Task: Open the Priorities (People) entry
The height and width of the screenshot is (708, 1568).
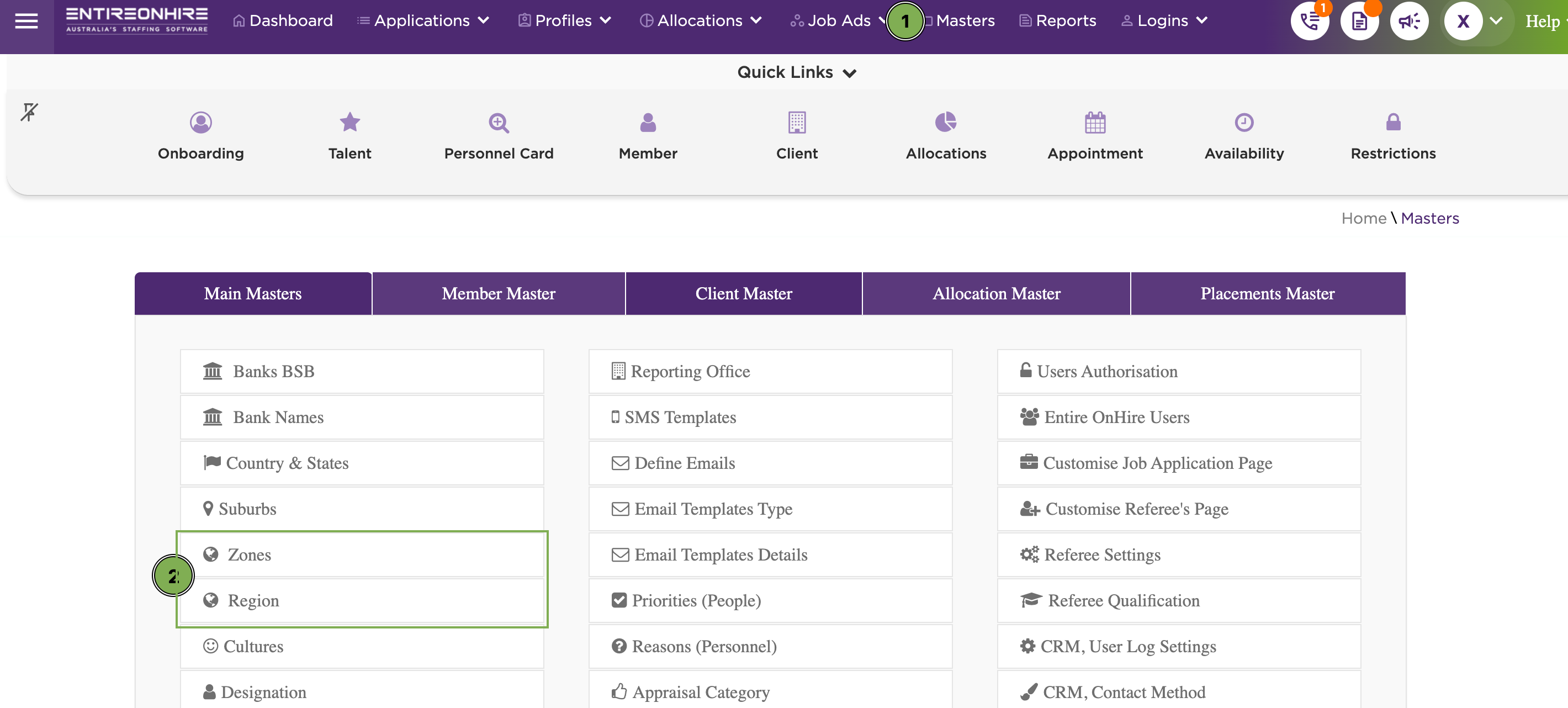Action: (x=771, y=600)
